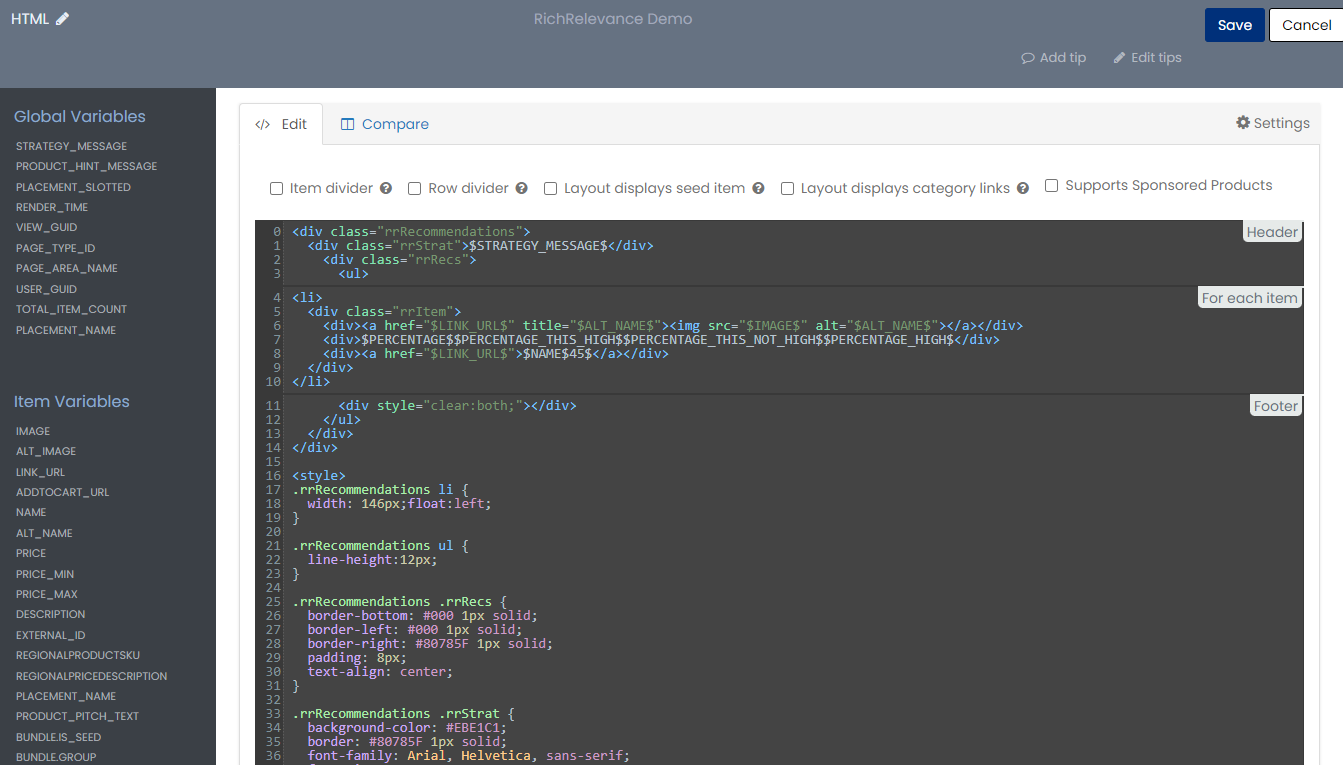
Task: Click the help icon beside Item divider
Action: [386, 188]
